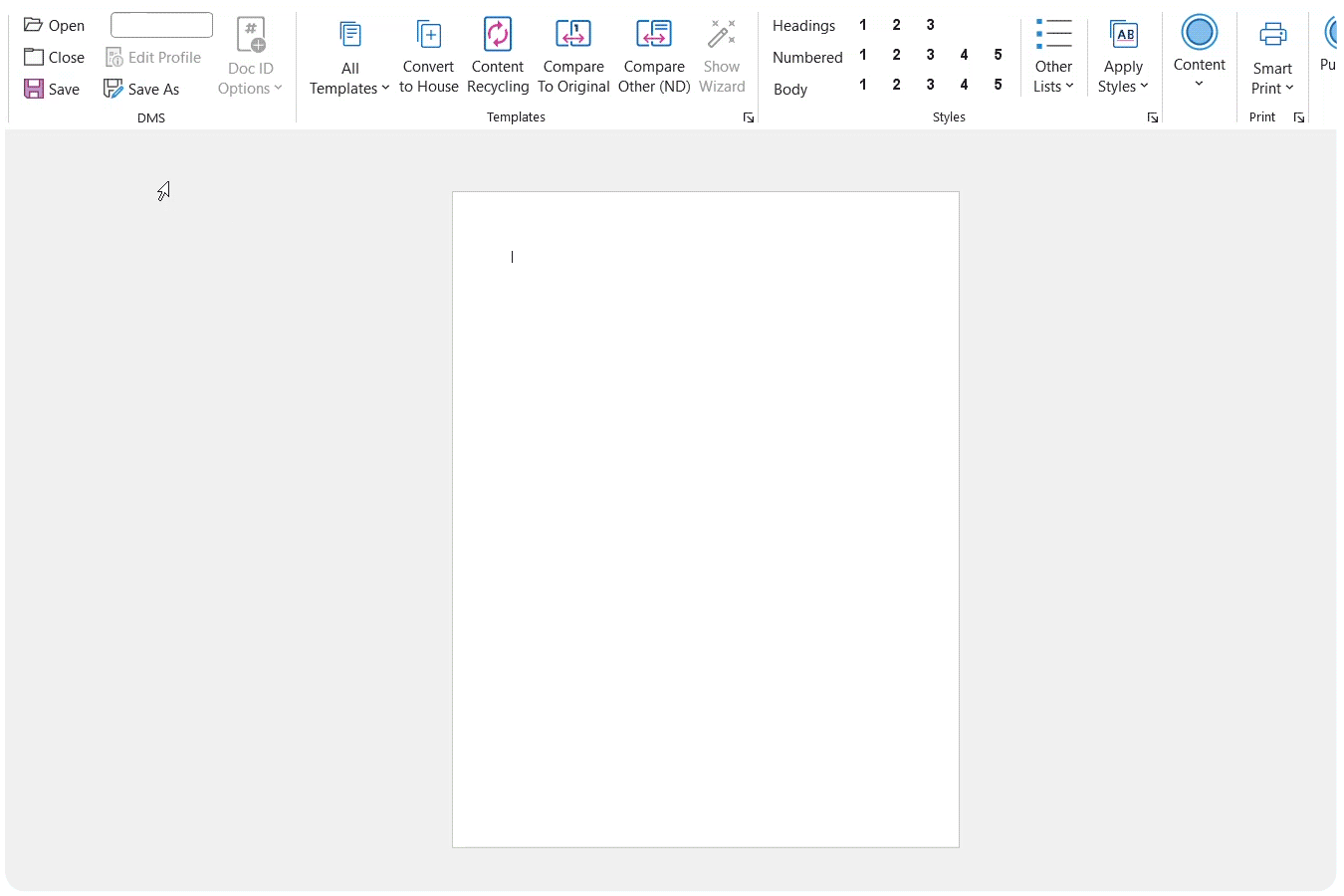Apply Body level 3 style

(x=931, y=85)
